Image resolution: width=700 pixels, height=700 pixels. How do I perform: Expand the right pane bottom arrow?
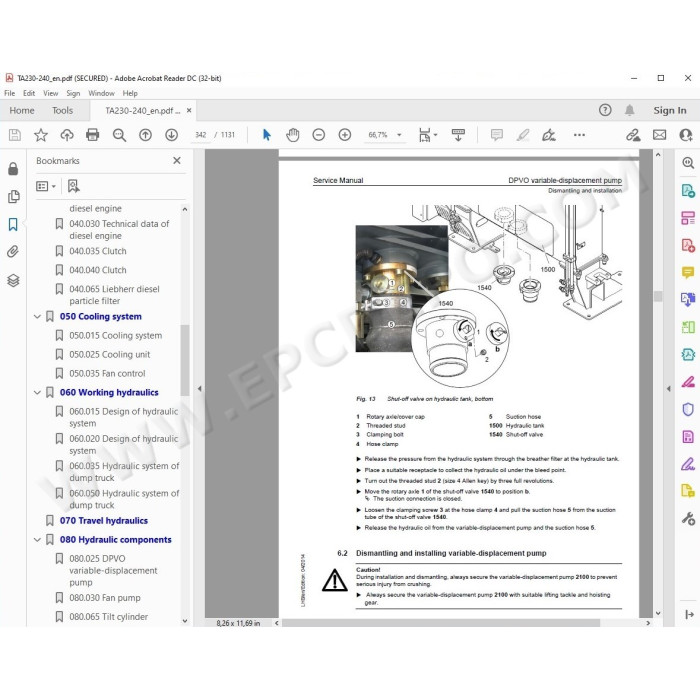click(689, 615)
